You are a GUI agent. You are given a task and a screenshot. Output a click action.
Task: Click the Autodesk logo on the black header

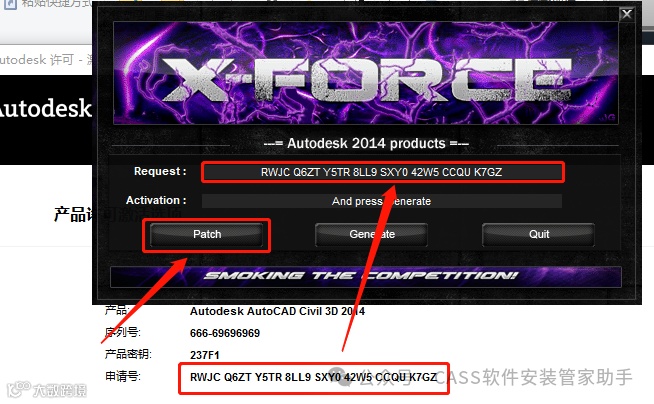pyautogui.click(x=45, y=108)
